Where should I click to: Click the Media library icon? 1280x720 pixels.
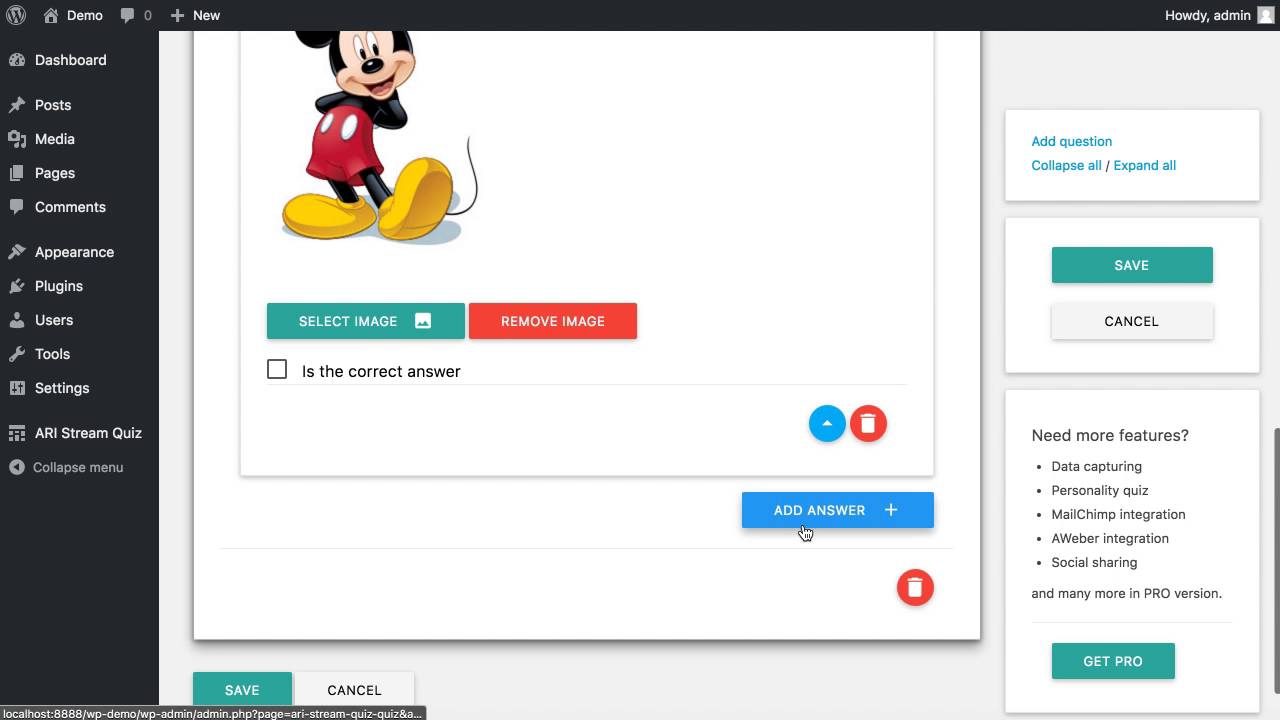click(17, 139)
